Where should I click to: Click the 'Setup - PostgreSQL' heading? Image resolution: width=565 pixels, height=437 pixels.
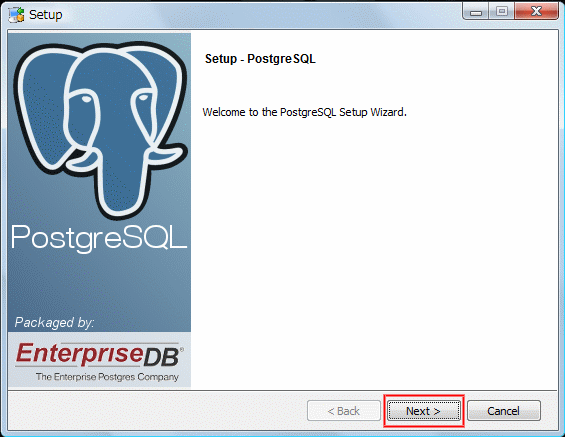point(260,59)
